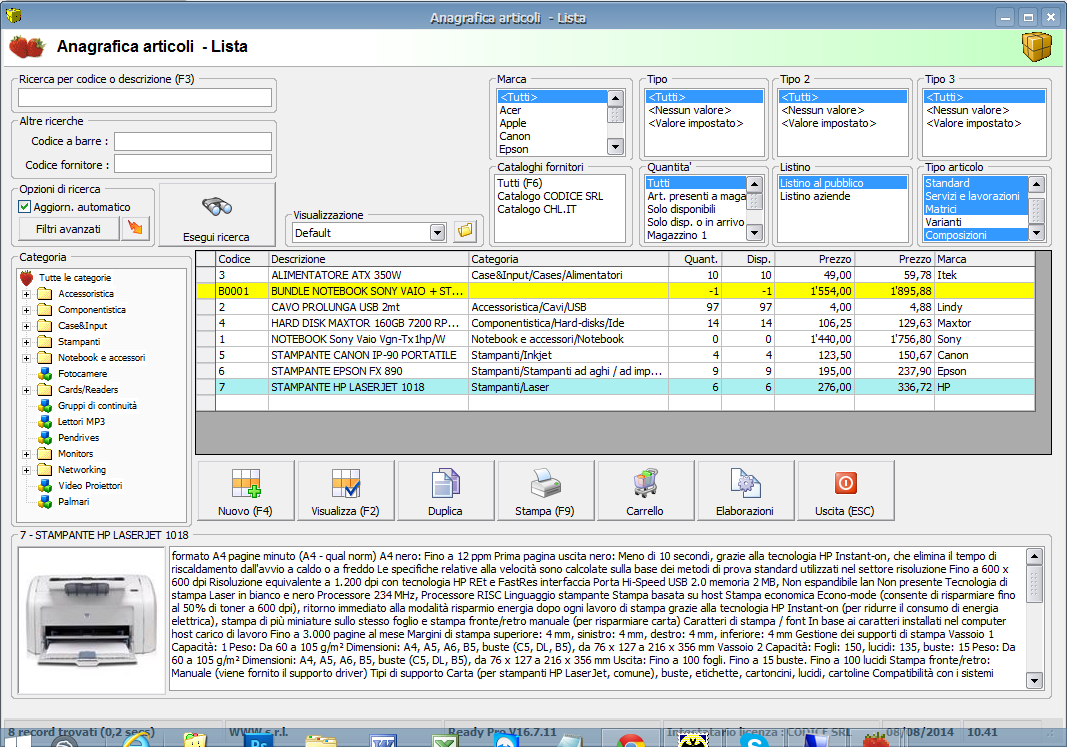Open the Filtri avanzati advanced filters
1067x747 pixels.
[x=69, y=229]
